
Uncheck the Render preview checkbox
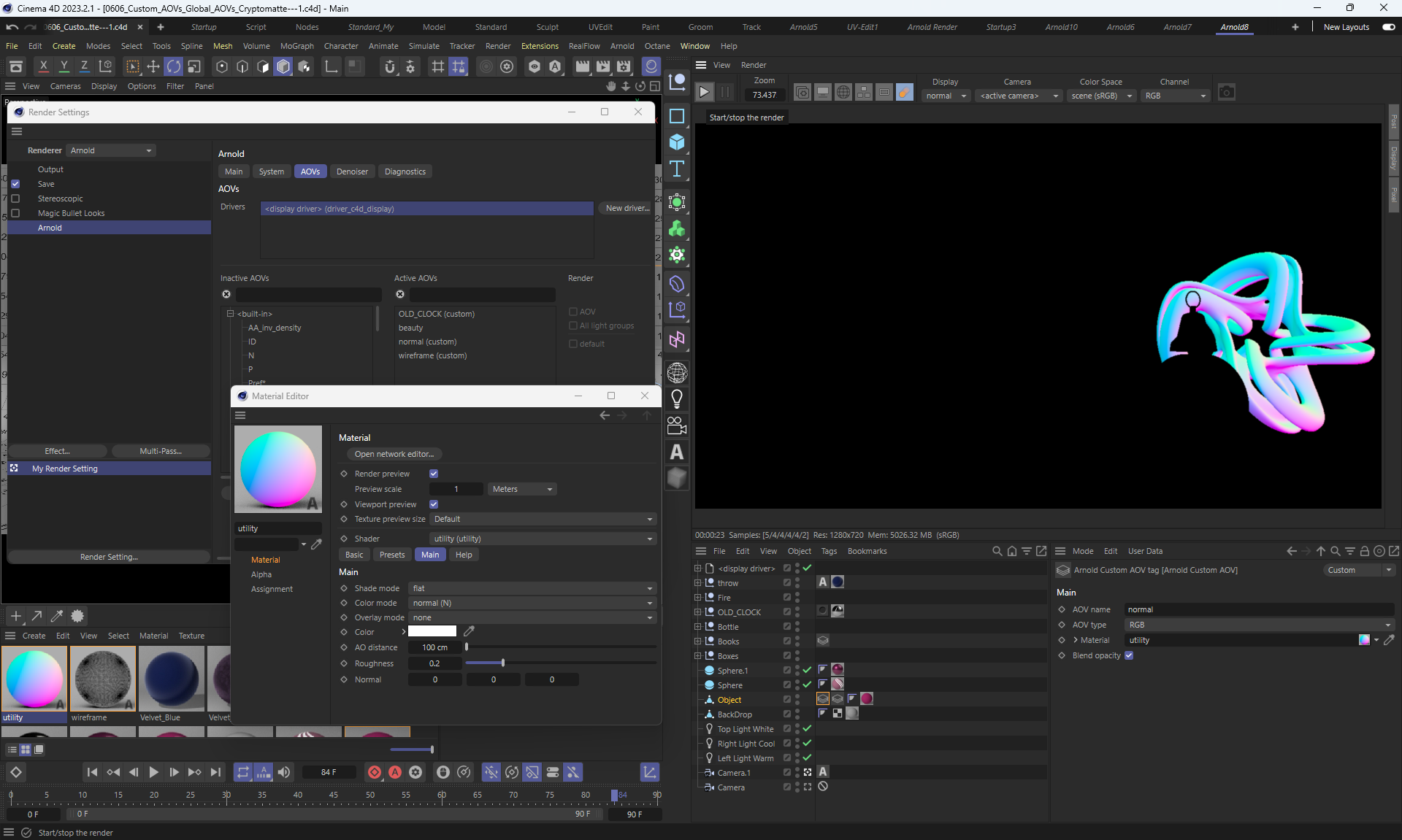[434, 474]
